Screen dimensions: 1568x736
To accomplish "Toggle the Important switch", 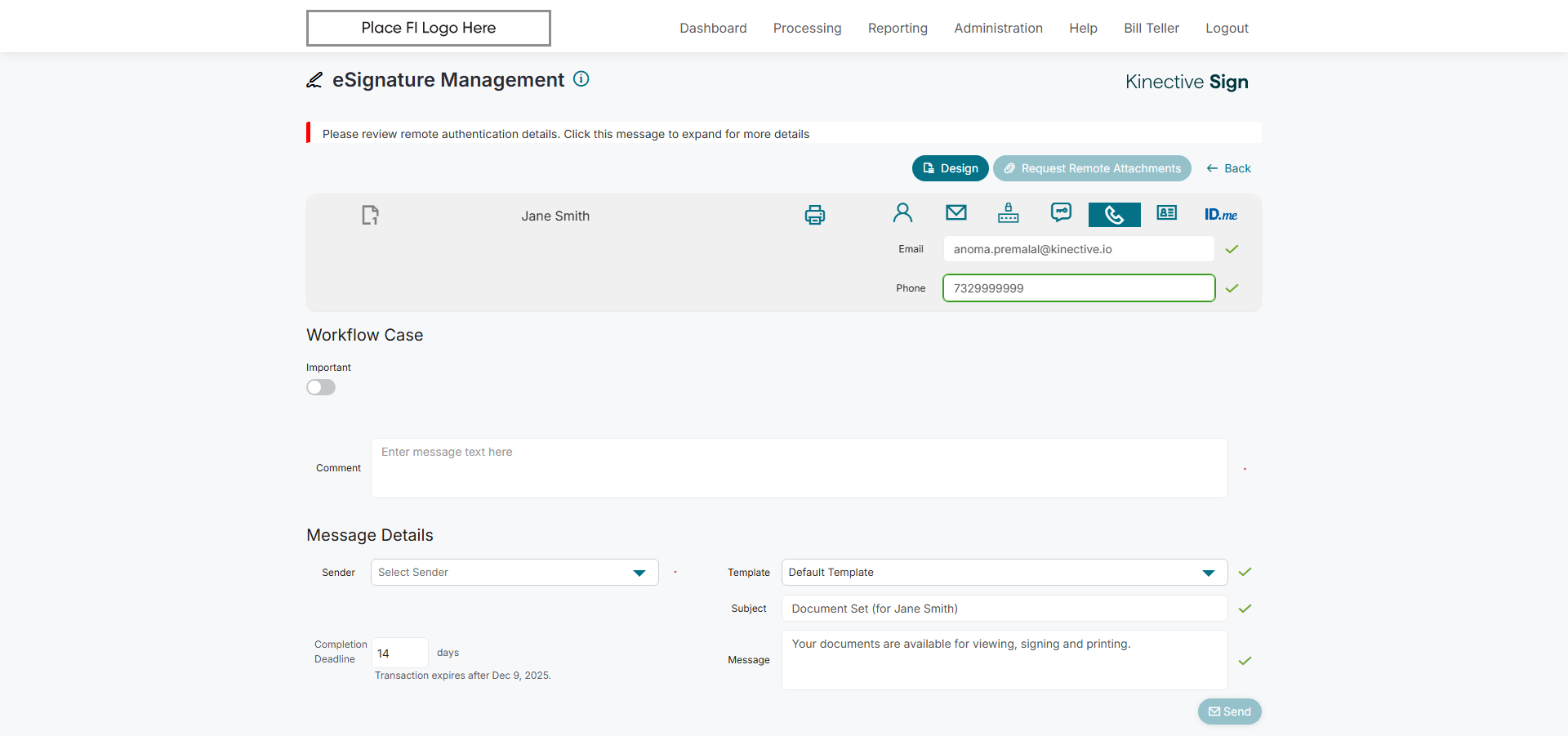I will click(321, 387).
